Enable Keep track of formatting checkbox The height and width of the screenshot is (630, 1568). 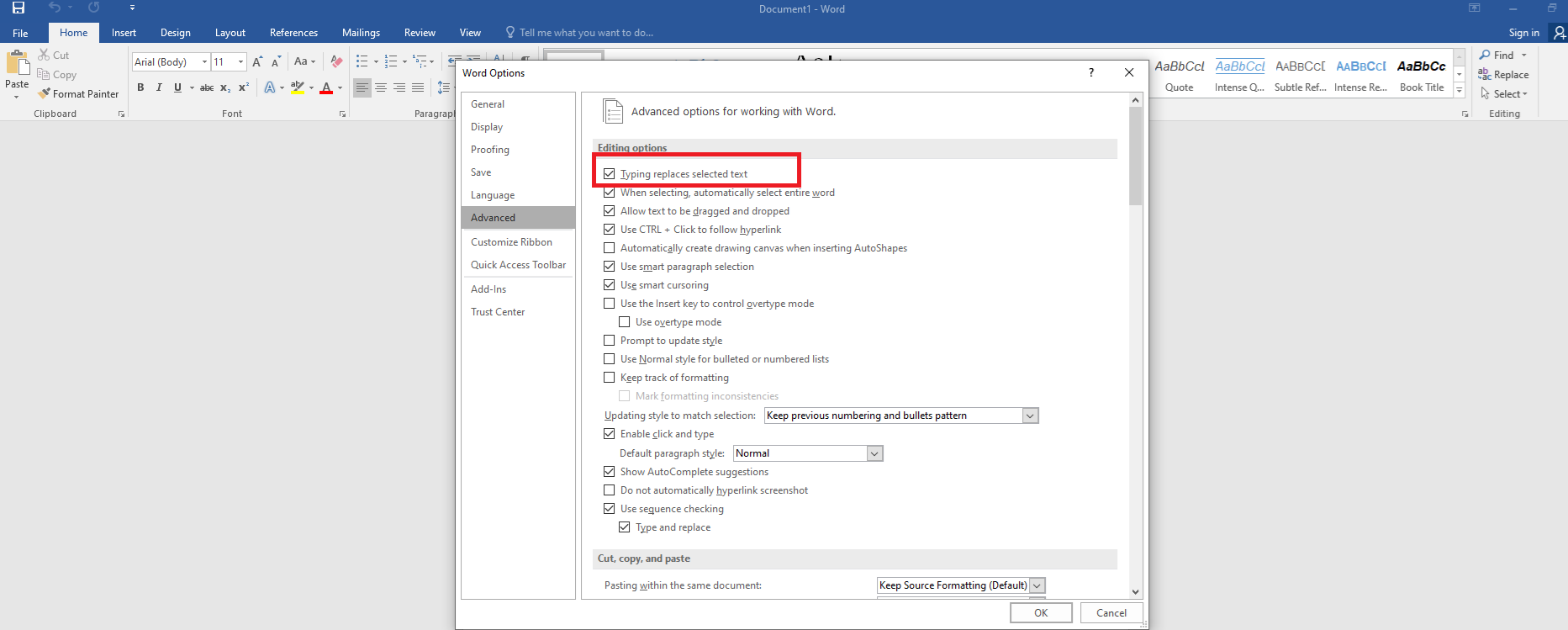coord(610,378)
